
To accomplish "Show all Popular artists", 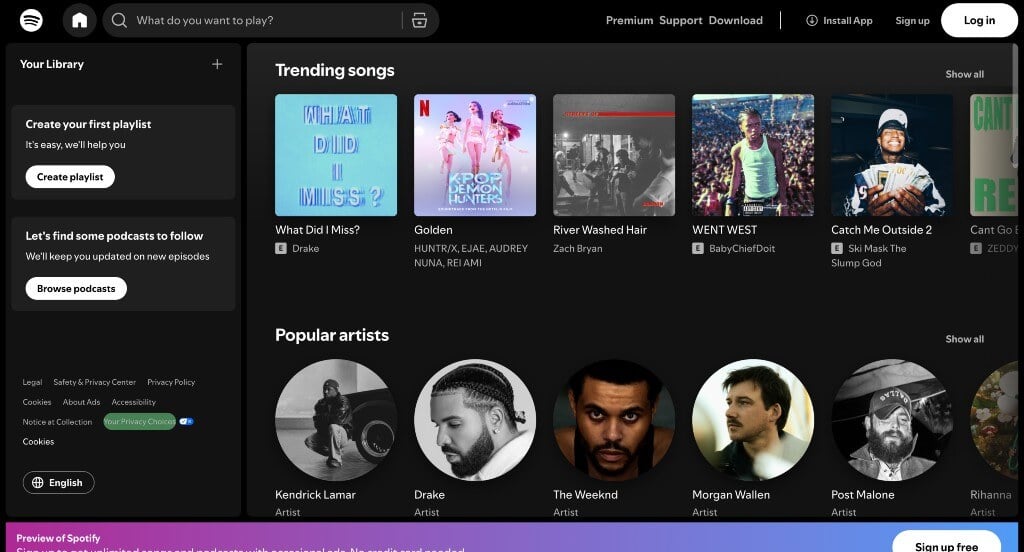I will 965,339.
